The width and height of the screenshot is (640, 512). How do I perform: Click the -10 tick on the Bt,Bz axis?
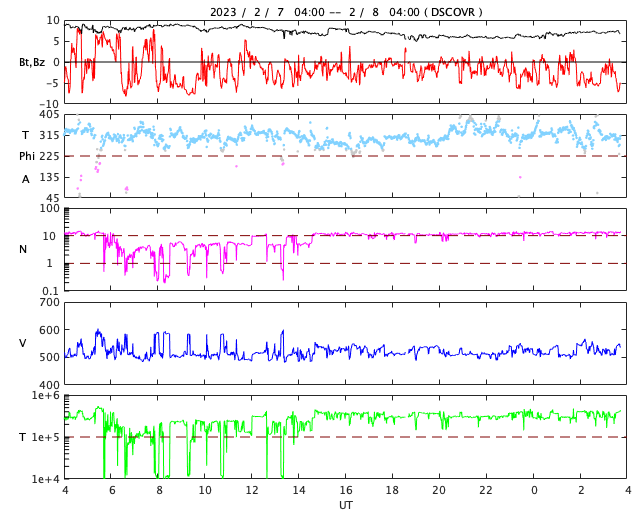50,104
